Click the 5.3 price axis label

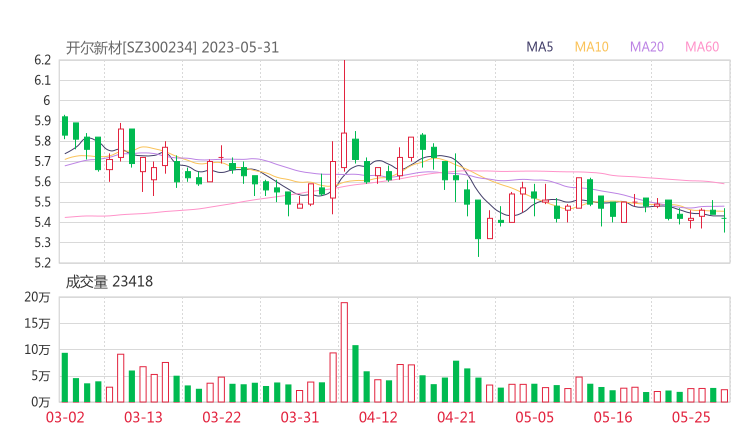pos(42,243)
